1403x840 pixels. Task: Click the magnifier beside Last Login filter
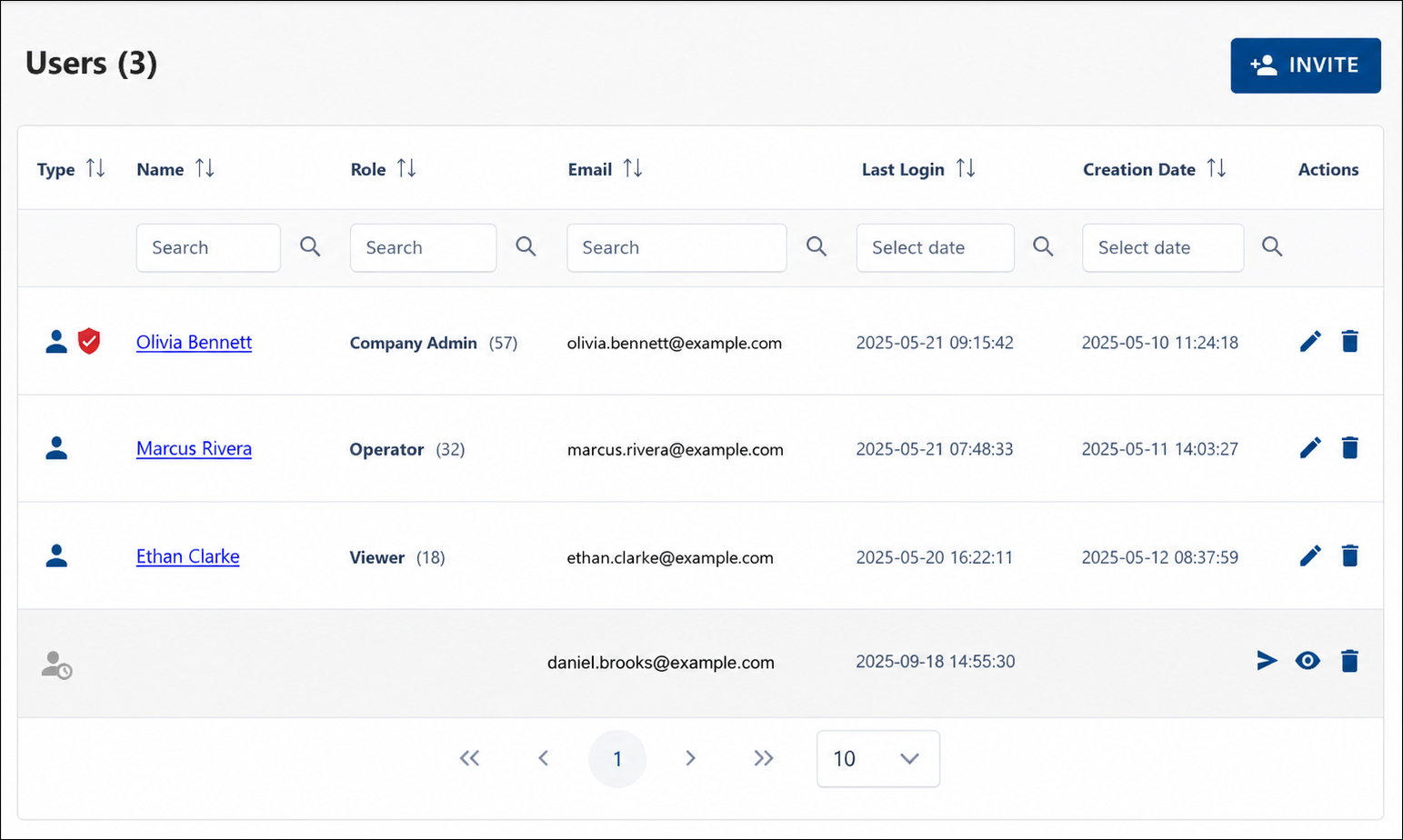pyautogui.click(x=1043, y=246)
